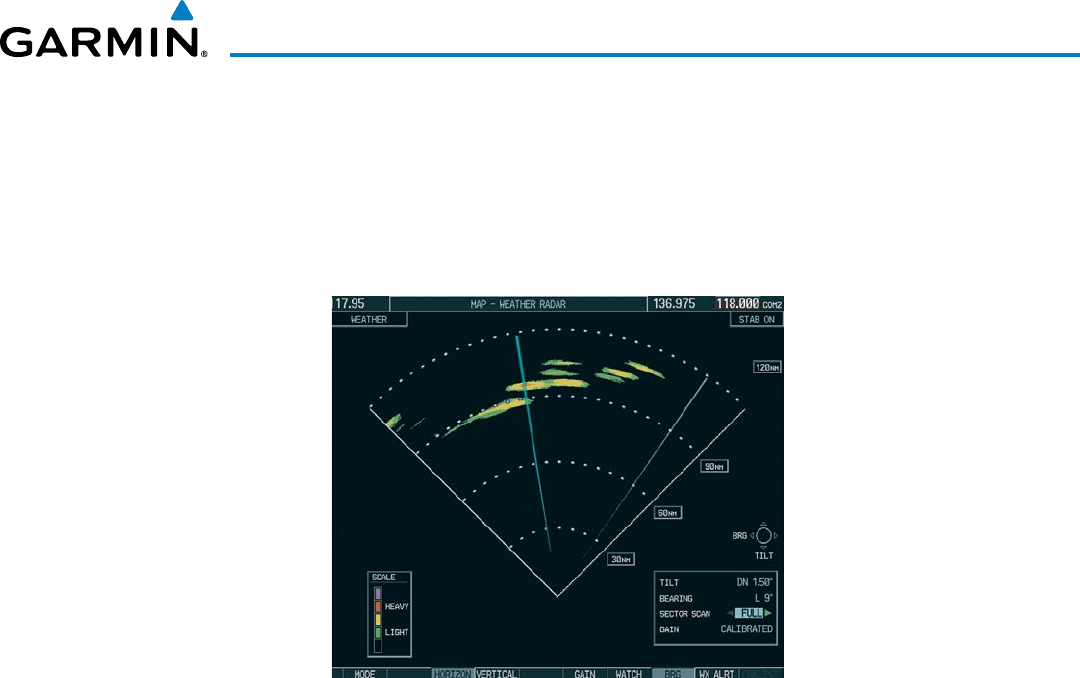Click the WEATHER mode box
The image size is (1080, 678).
(369, 319)
